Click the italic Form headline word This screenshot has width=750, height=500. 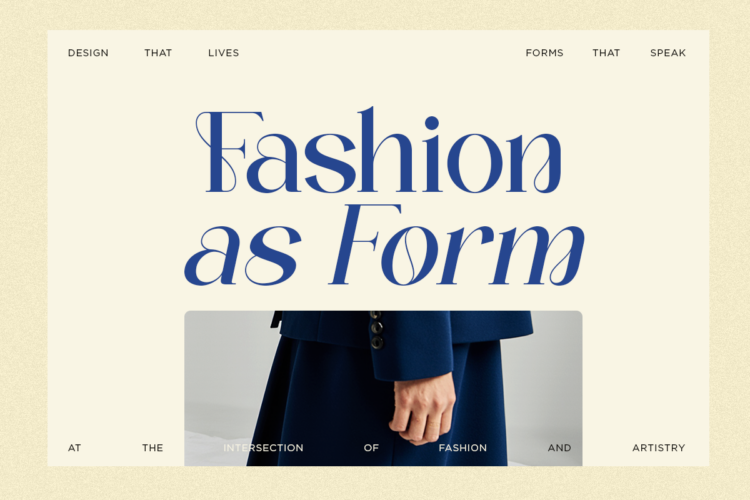[x=456, y=245]
